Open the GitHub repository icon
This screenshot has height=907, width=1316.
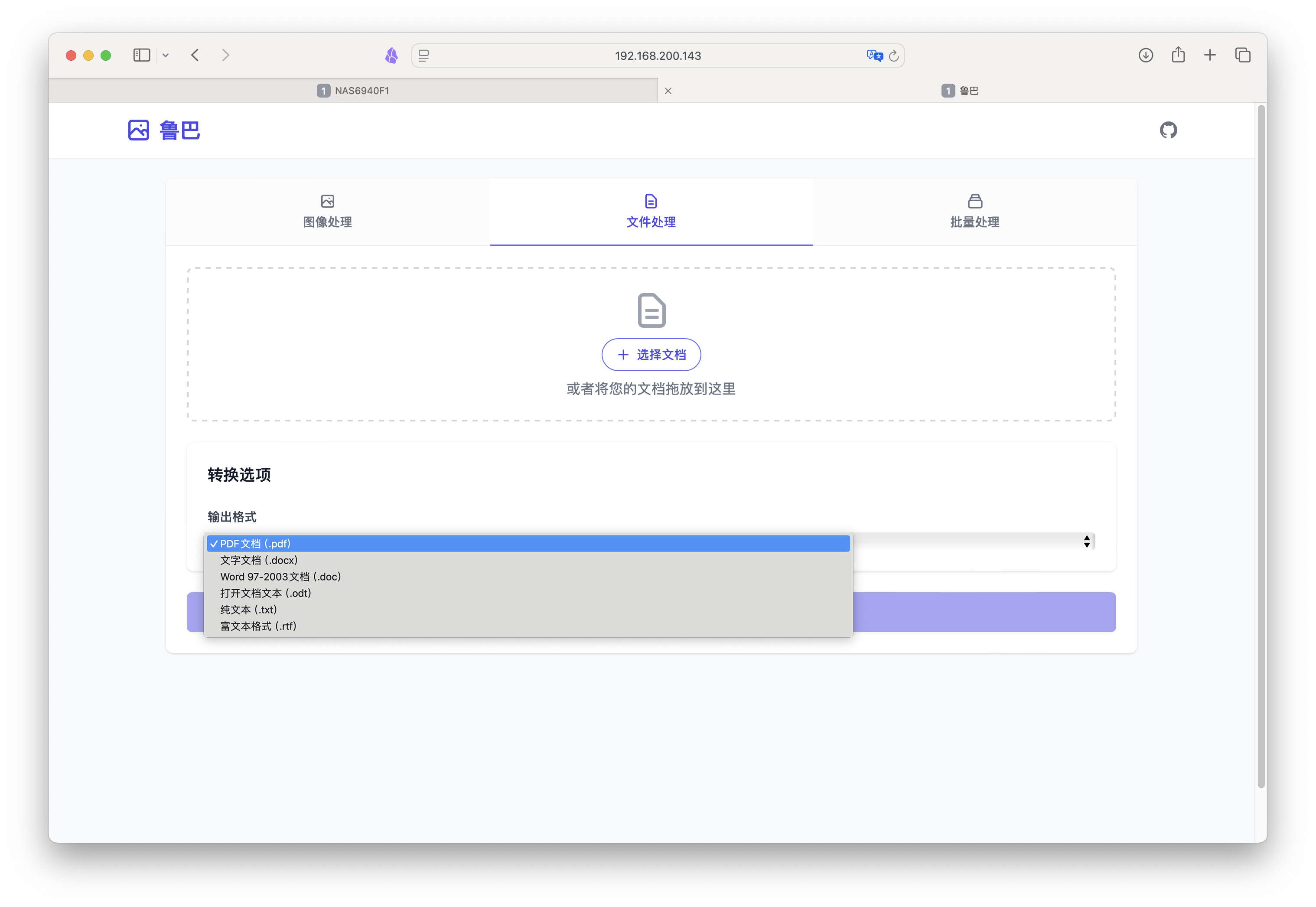click(x=1168, y=130)
